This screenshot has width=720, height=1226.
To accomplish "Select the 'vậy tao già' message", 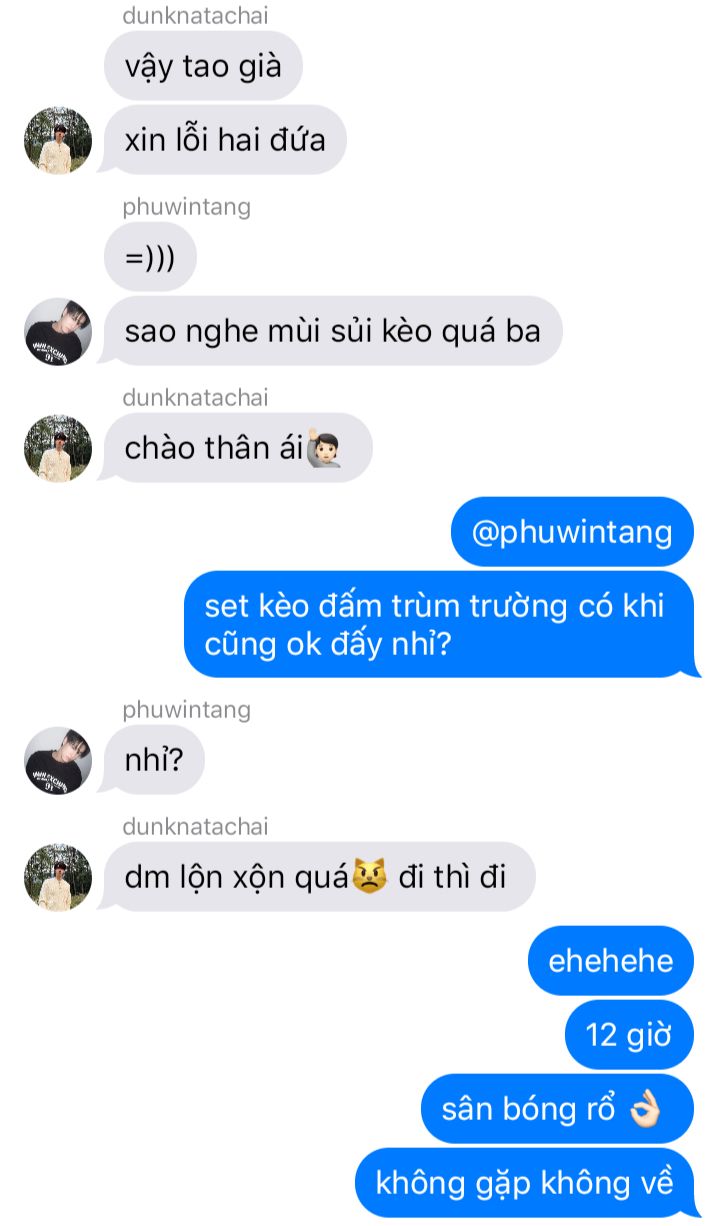I will 203,66.
